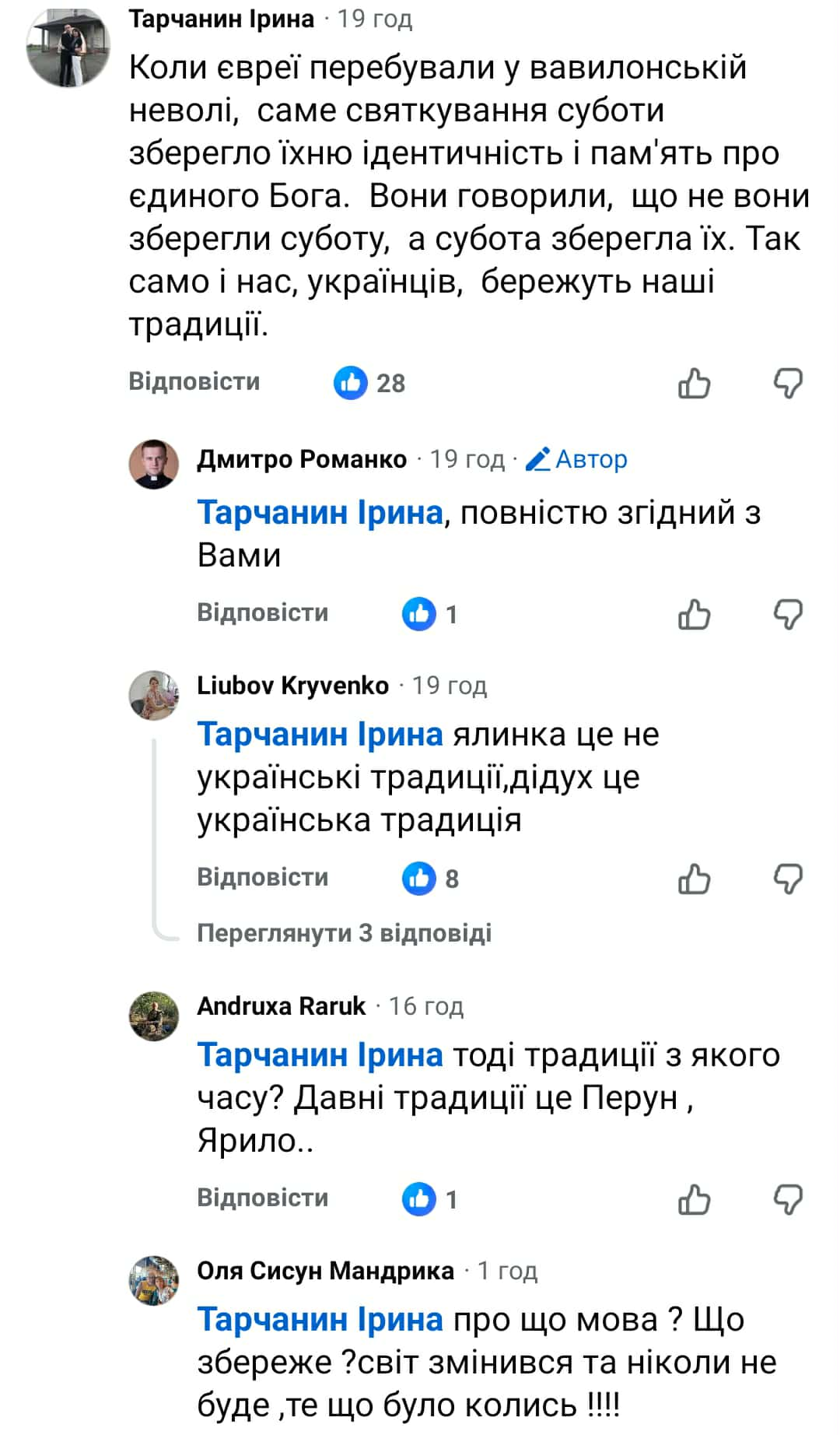View the 8 likes on Liubov's reply
Screen dimensions: 840x1435
431,879
